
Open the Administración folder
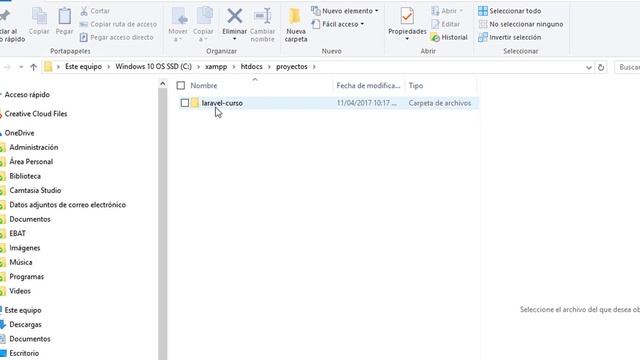pos(34,147)
